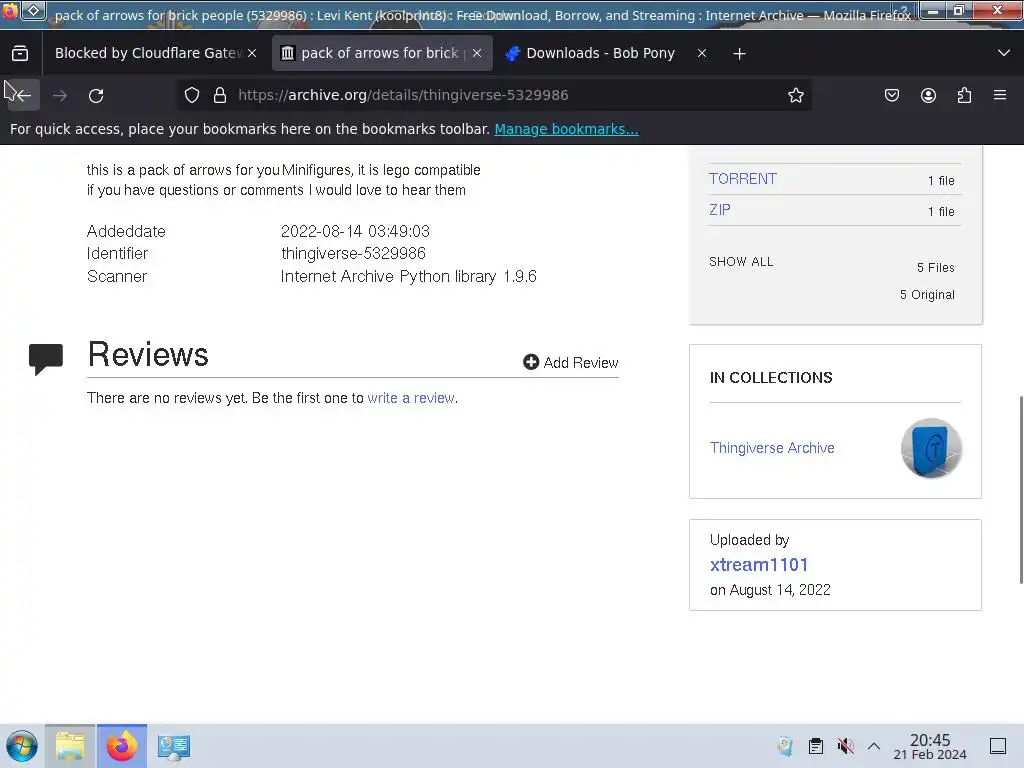
Task: Open Extensions puzzle icon
Action: [964, 95]
